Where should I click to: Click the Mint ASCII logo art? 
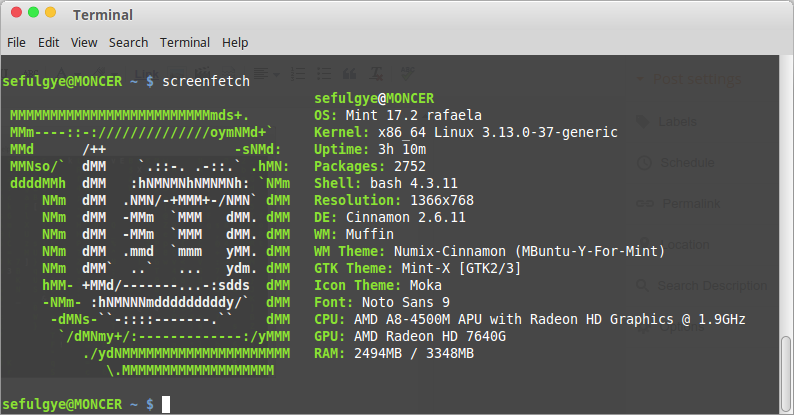150,243
